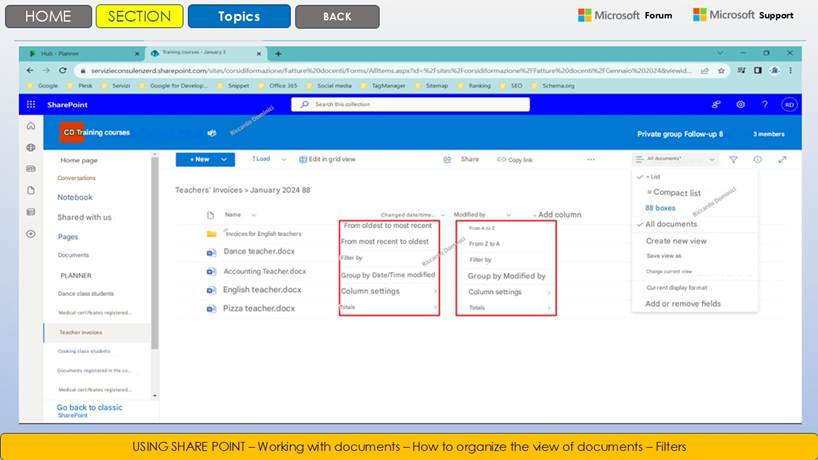Click the Search this collection field
818x460 pixels.
(x=410, y=104)
